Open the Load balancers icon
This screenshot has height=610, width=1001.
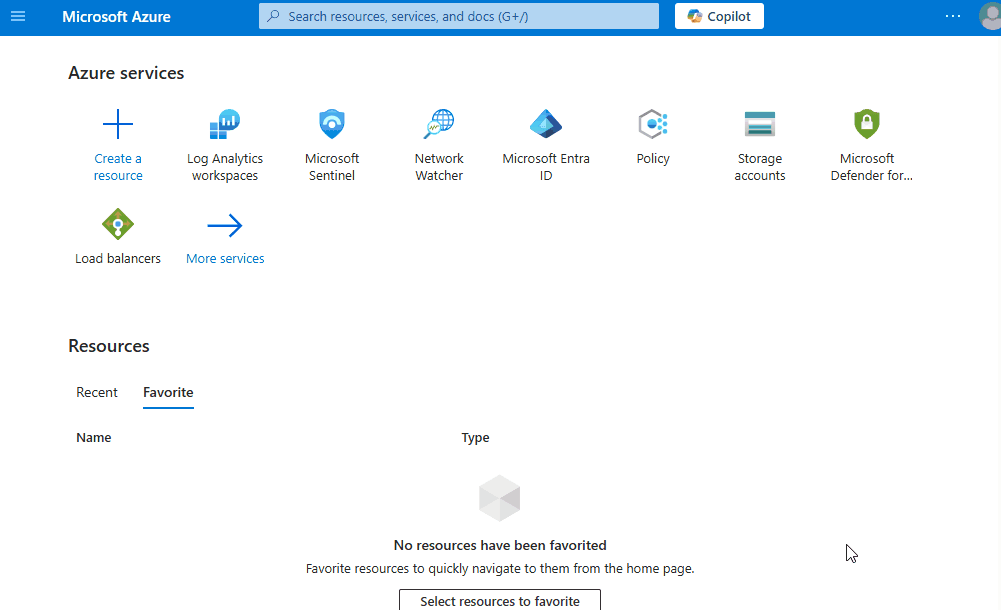[118, 224]
